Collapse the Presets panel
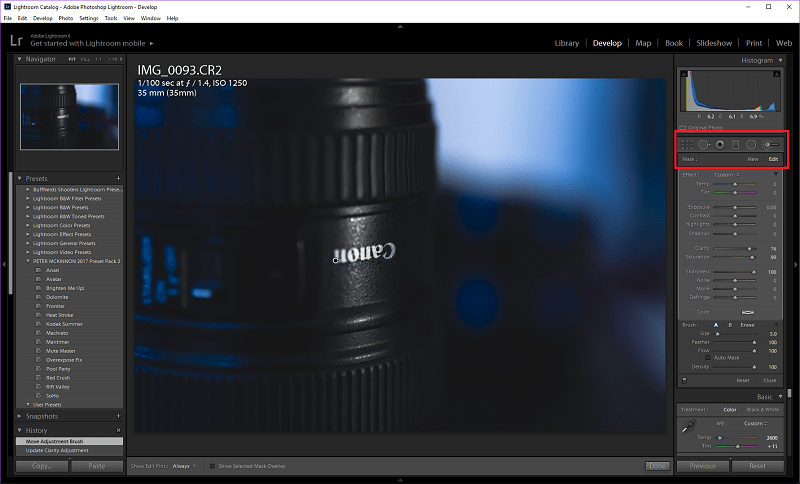This screenshot has height=484, width=800. (x=19, y=179)
